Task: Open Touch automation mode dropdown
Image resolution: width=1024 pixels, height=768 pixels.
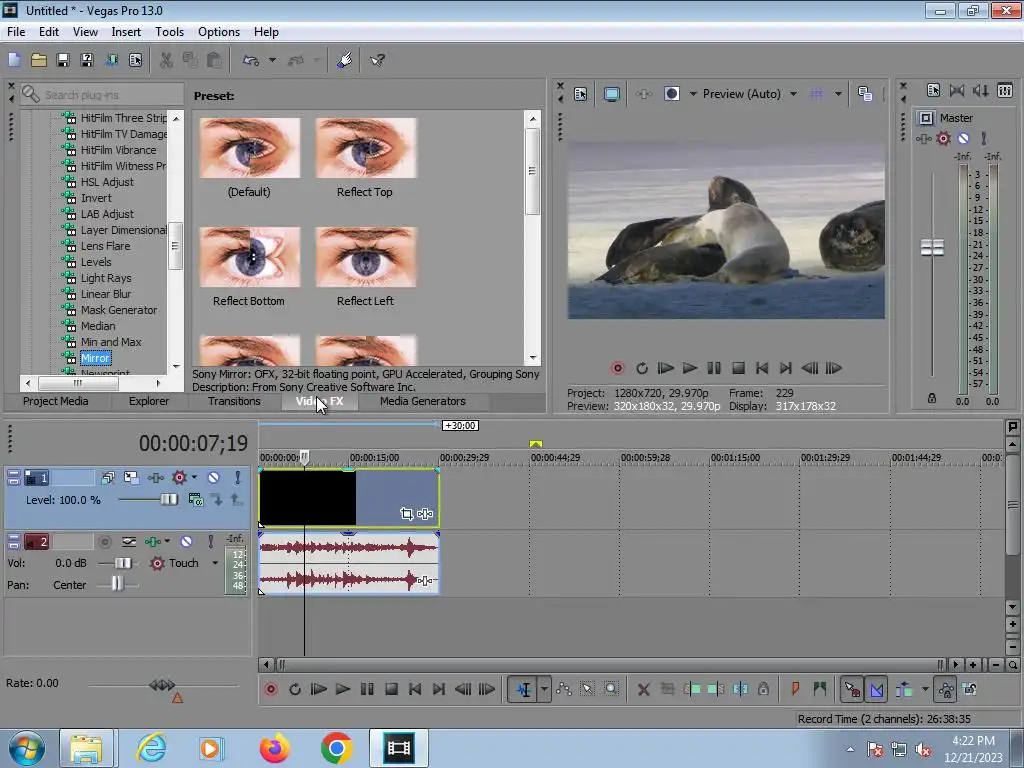Action: coord(215,563)
